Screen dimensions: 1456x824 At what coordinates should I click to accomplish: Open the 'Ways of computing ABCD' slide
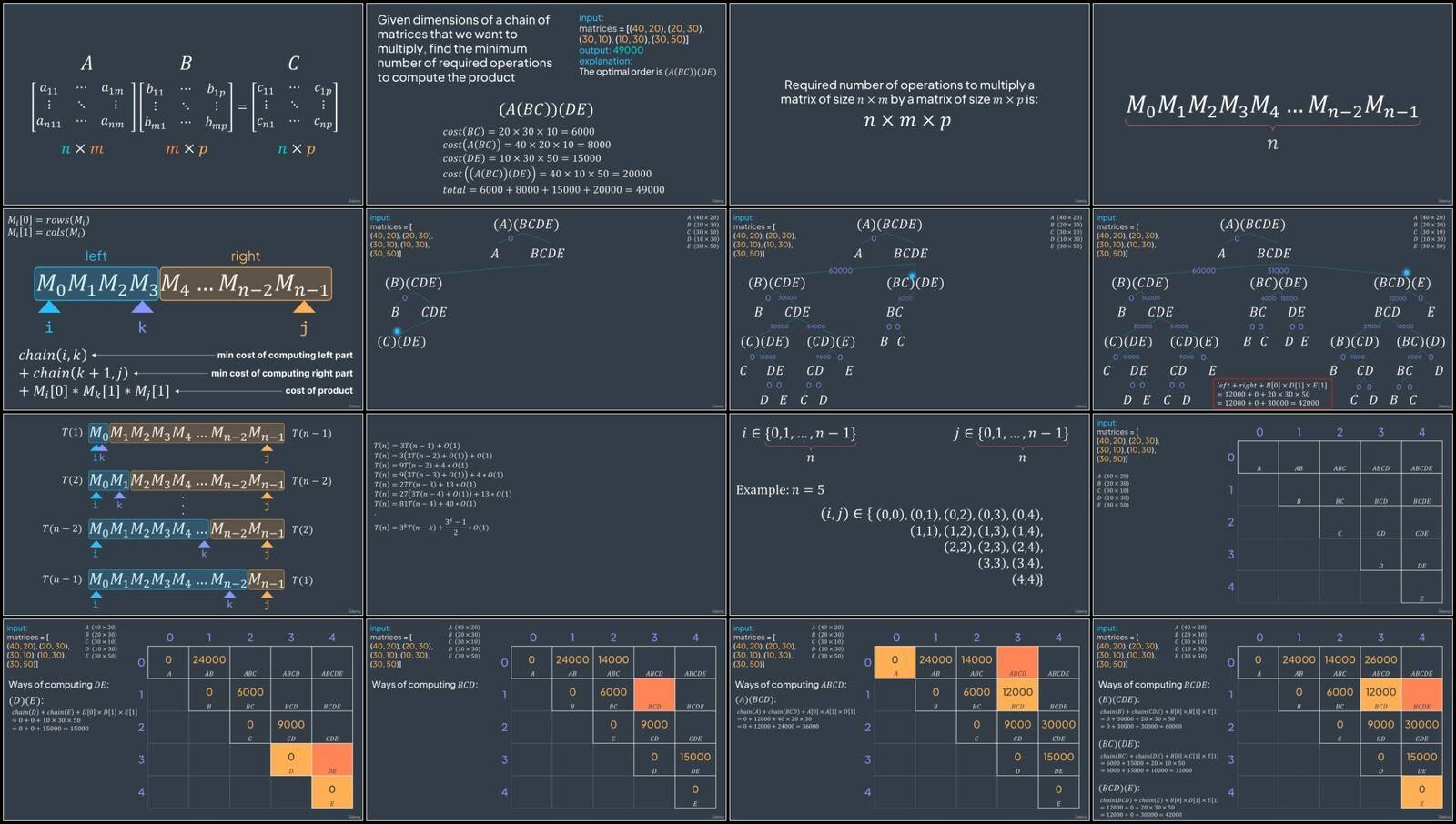(x=909, y=720)
